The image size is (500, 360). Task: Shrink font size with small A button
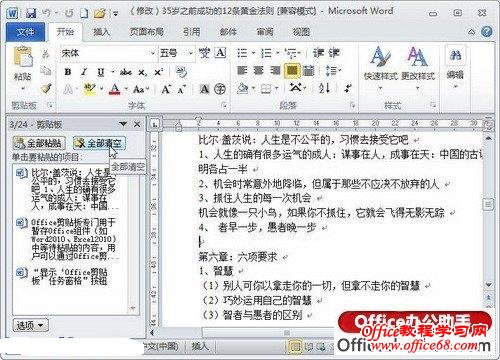pos(181,89)
